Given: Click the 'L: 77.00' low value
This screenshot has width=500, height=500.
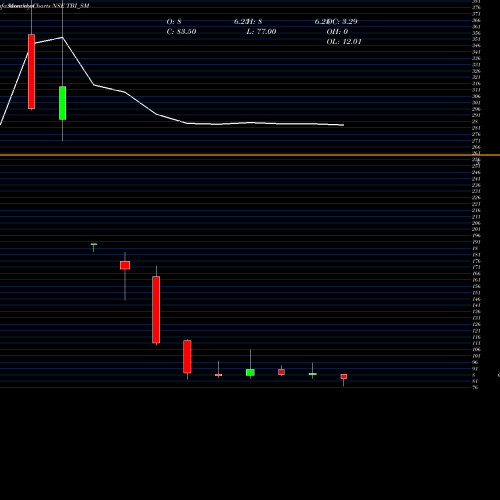Looking at the screenshot, I should (x=261, y=32).
